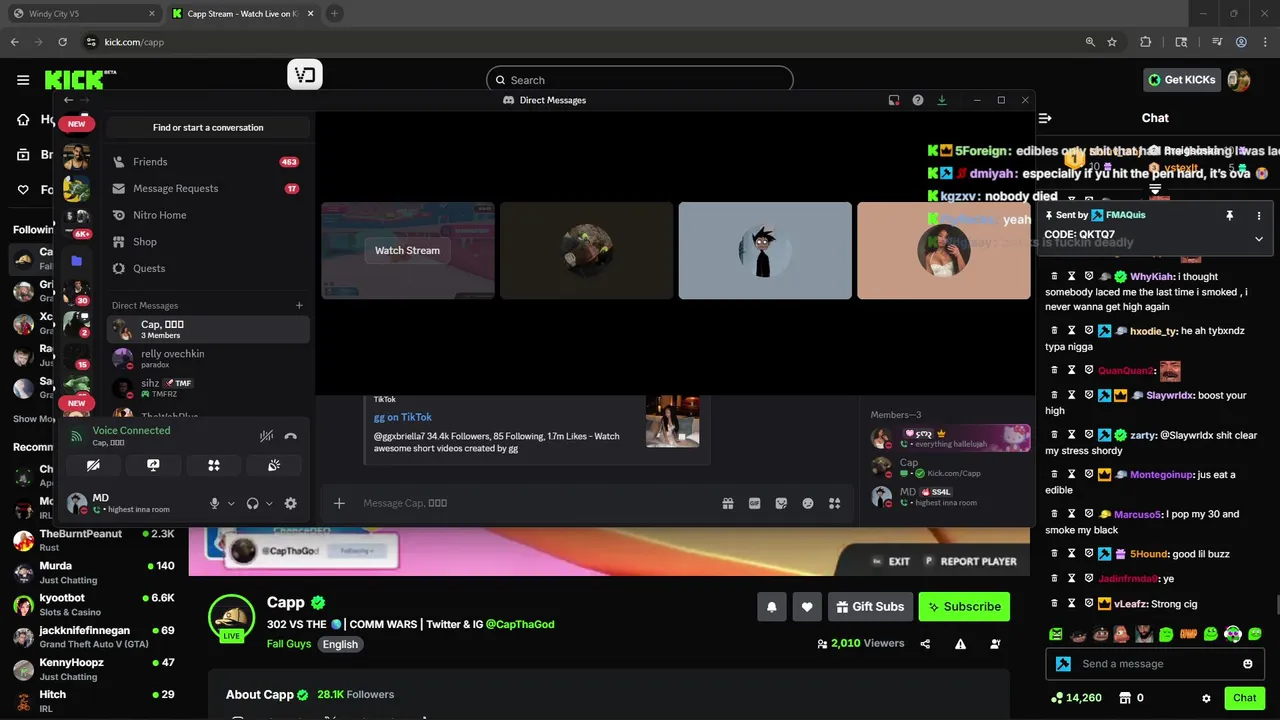Open Discord Help icon in title bar
Screen dimensions: 1280x720
click(918, 100)
